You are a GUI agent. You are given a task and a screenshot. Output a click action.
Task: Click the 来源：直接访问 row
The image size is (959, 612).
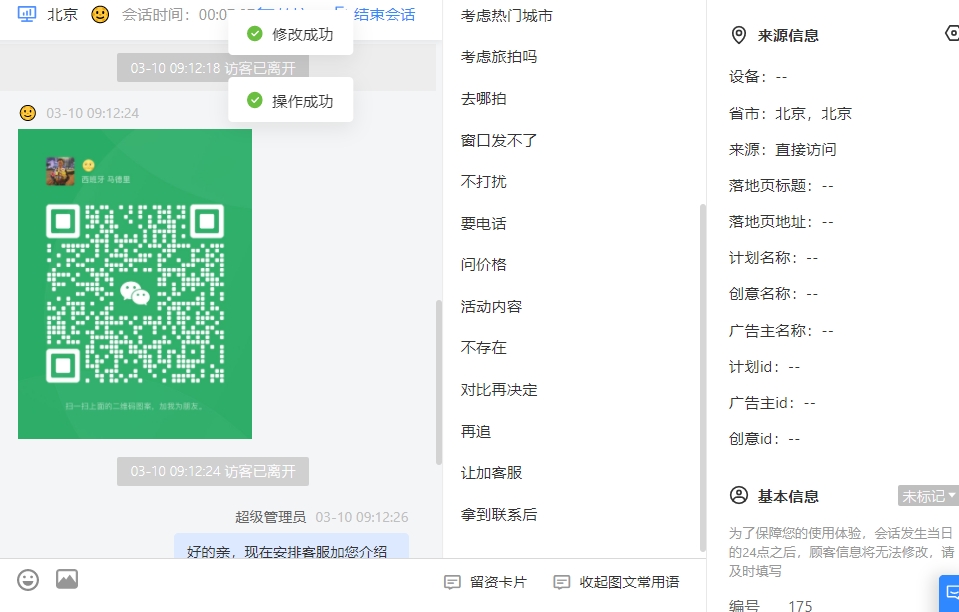tap(782, 150)
